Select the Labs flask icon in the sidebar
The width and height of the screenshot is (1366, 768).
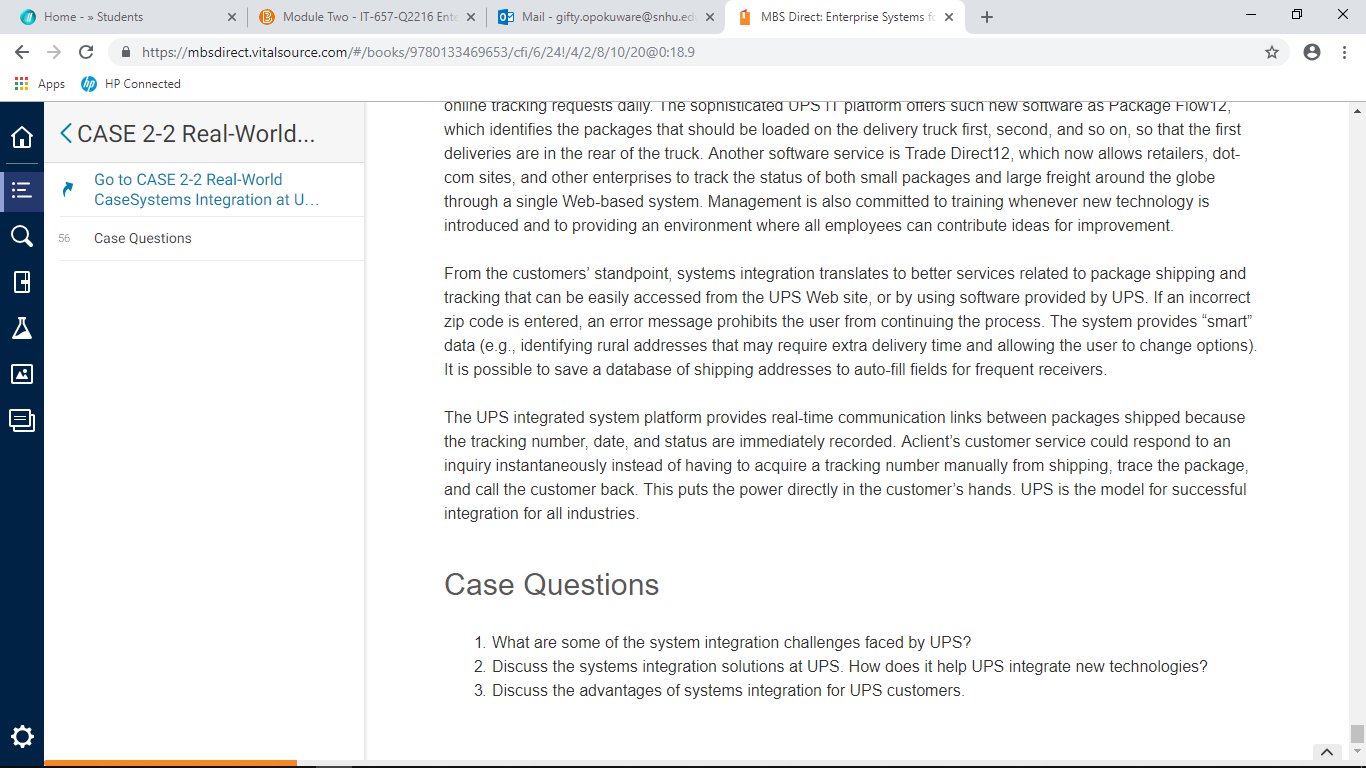(22, 328)
